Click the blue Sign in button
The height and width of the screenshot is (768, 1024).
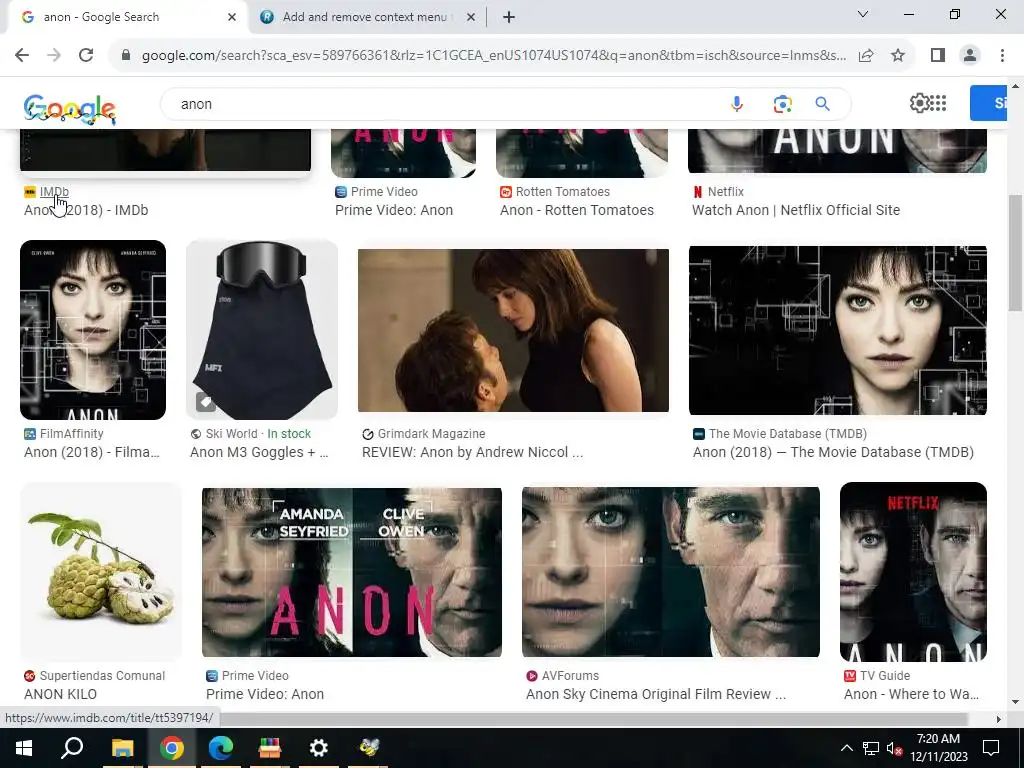[x=988, y=103]
